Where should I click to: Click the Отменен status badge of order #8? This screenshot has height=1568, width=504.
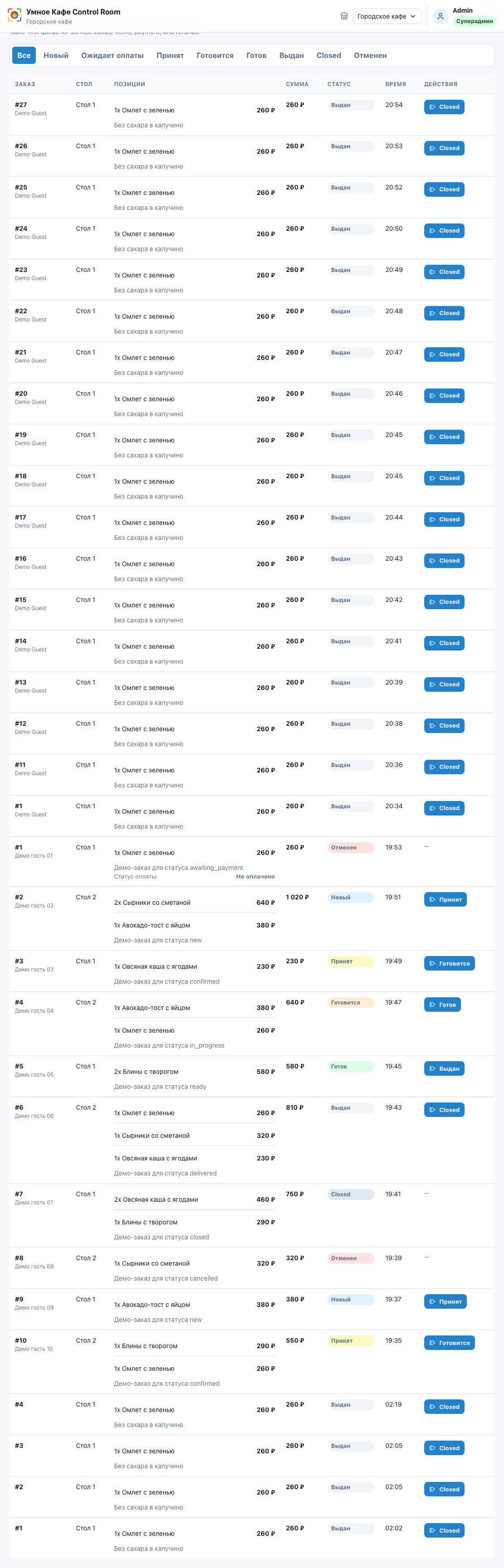[351, 1258]
